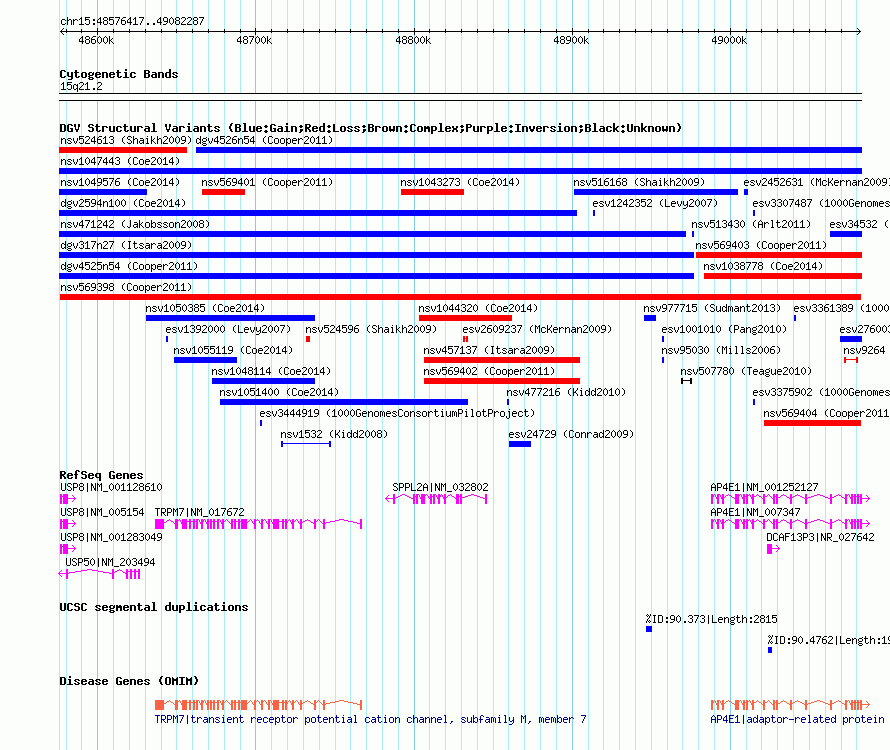This screenshot has height=750, width=890.
Task: Click the nsv516168 (Shaikh2009) blue bar
Action: click(x=656, y=192)
